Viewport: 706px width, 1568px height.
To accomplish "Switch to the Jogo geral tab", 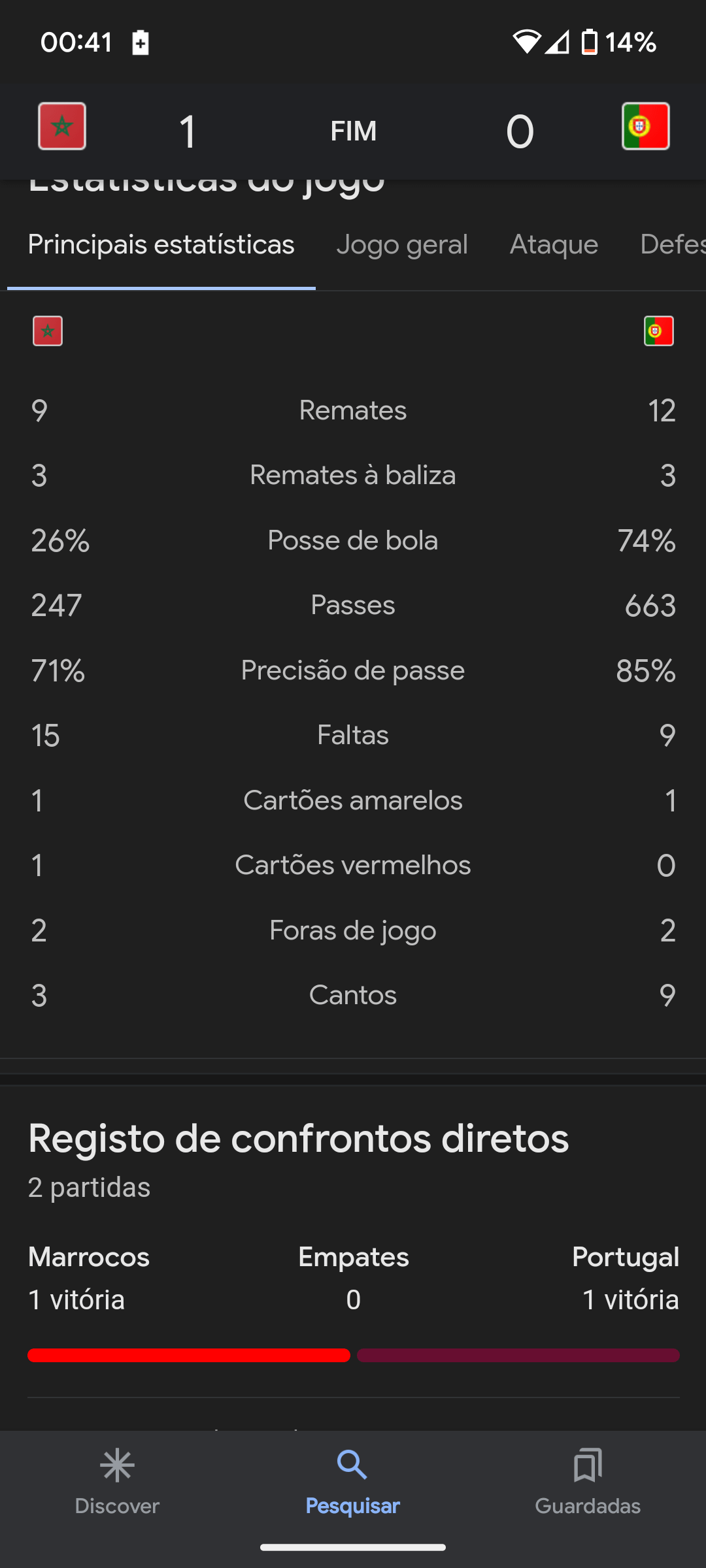I will click(402, 245).
